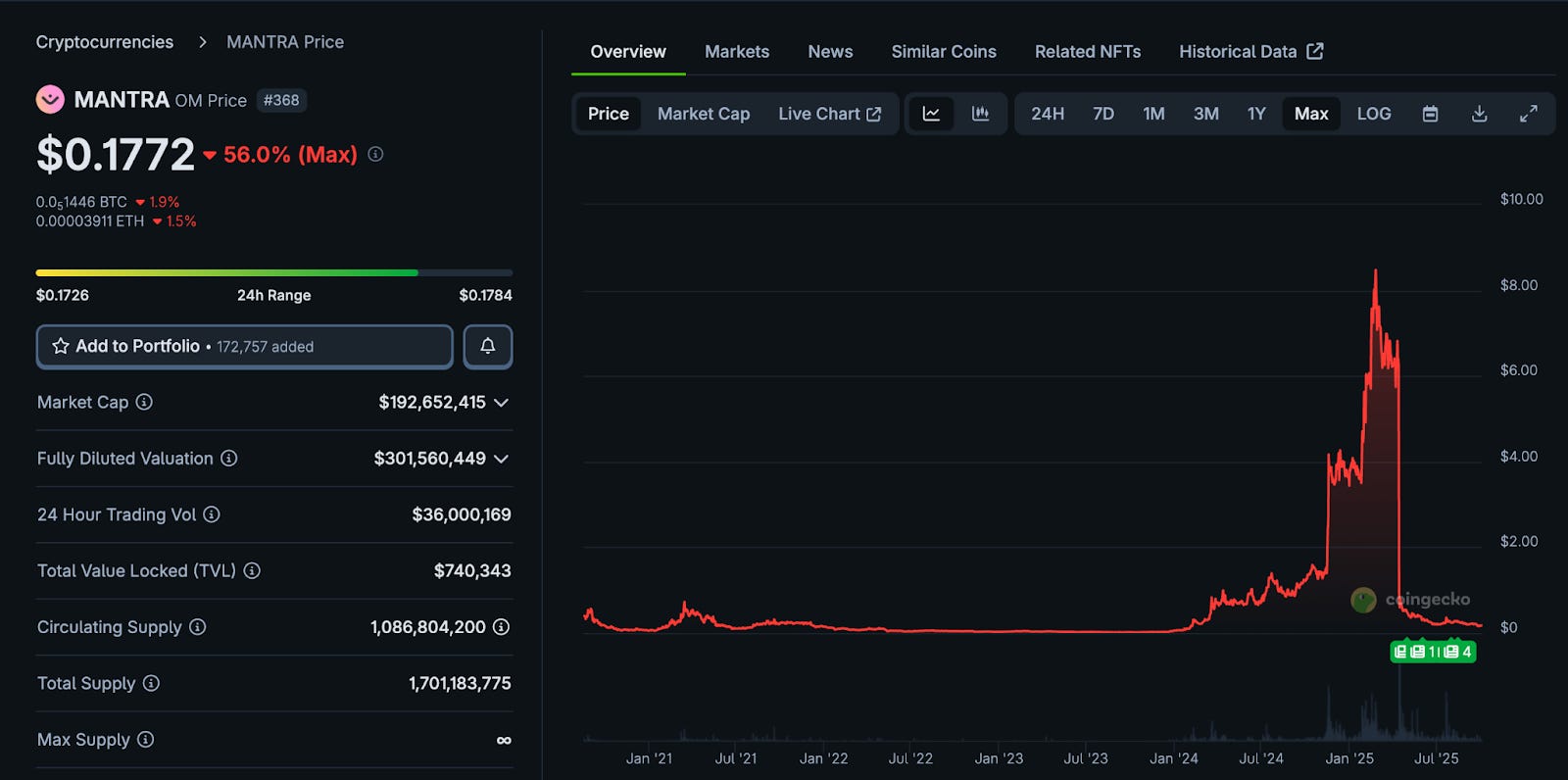Click the 1,701,183,775 total supply value
This screenshot has width=1568, height=780.
point(460,683)
